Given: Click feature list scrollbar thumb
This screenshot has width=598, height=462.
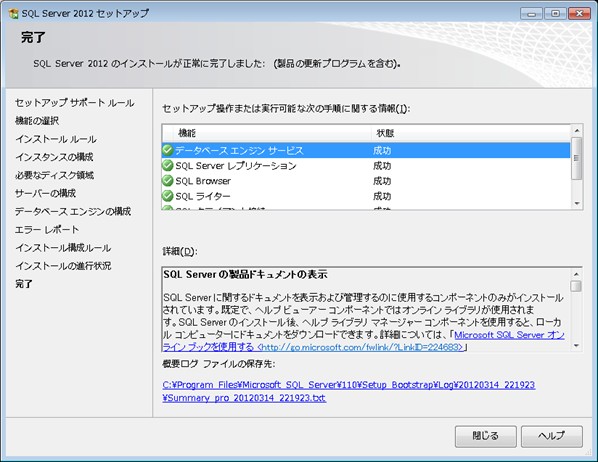Looking at the screenshot, I should [x=577, y=158].
